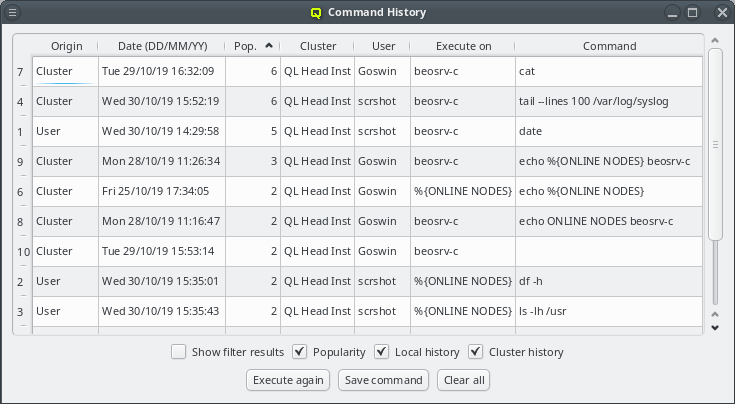Click date 'Tue 29/10/19 15:53:14'
Image resolution: width=735 pixels, height=404 pixels.
pos(162,251)
